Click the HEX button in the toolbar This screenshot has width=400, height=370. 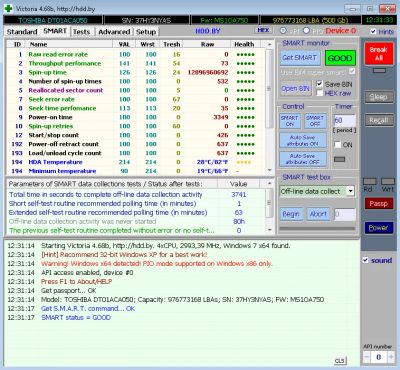coord(263,30)
